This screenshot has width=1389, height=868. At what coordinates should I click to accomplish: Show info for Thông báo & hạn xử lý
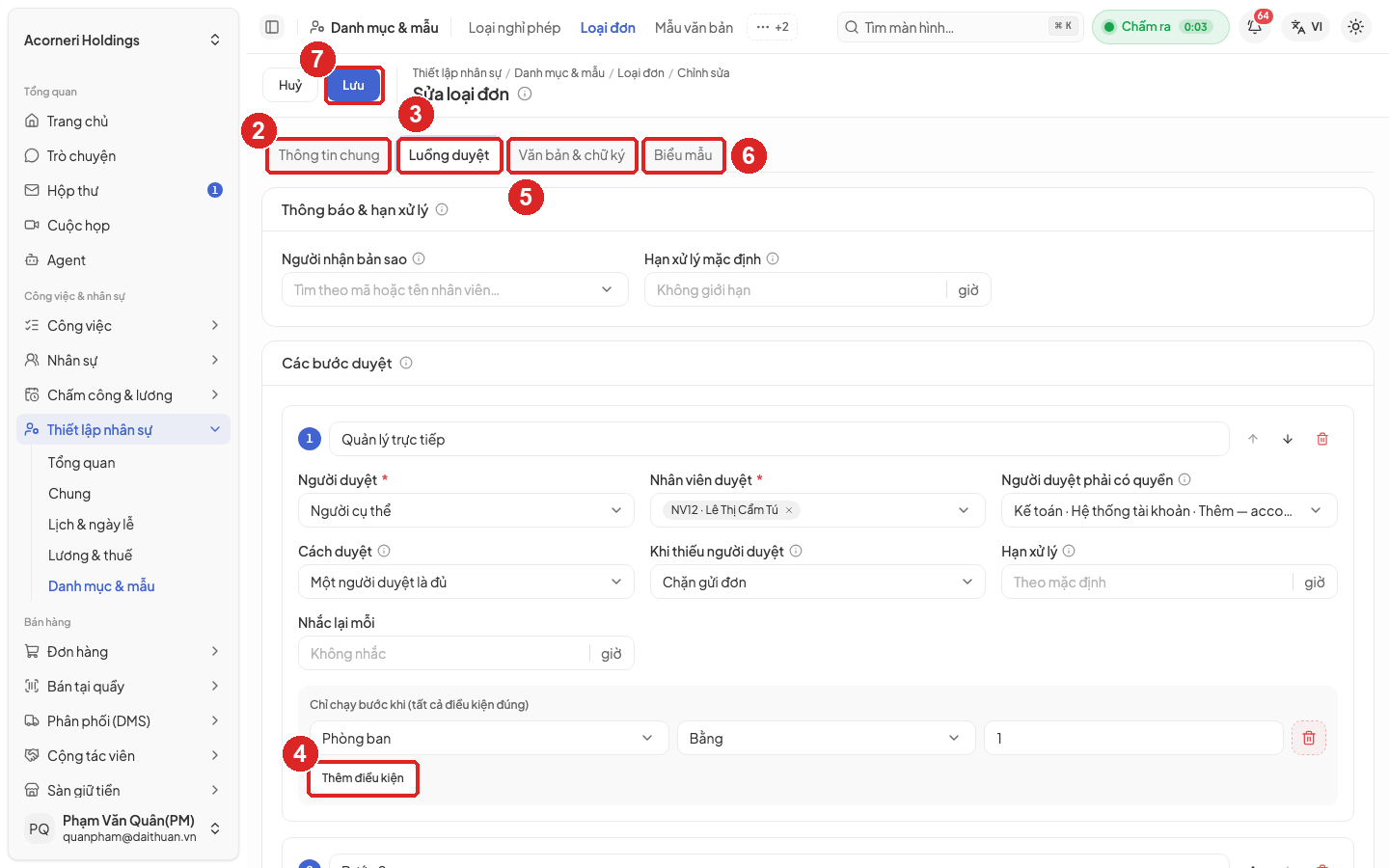tap(442, 209)
